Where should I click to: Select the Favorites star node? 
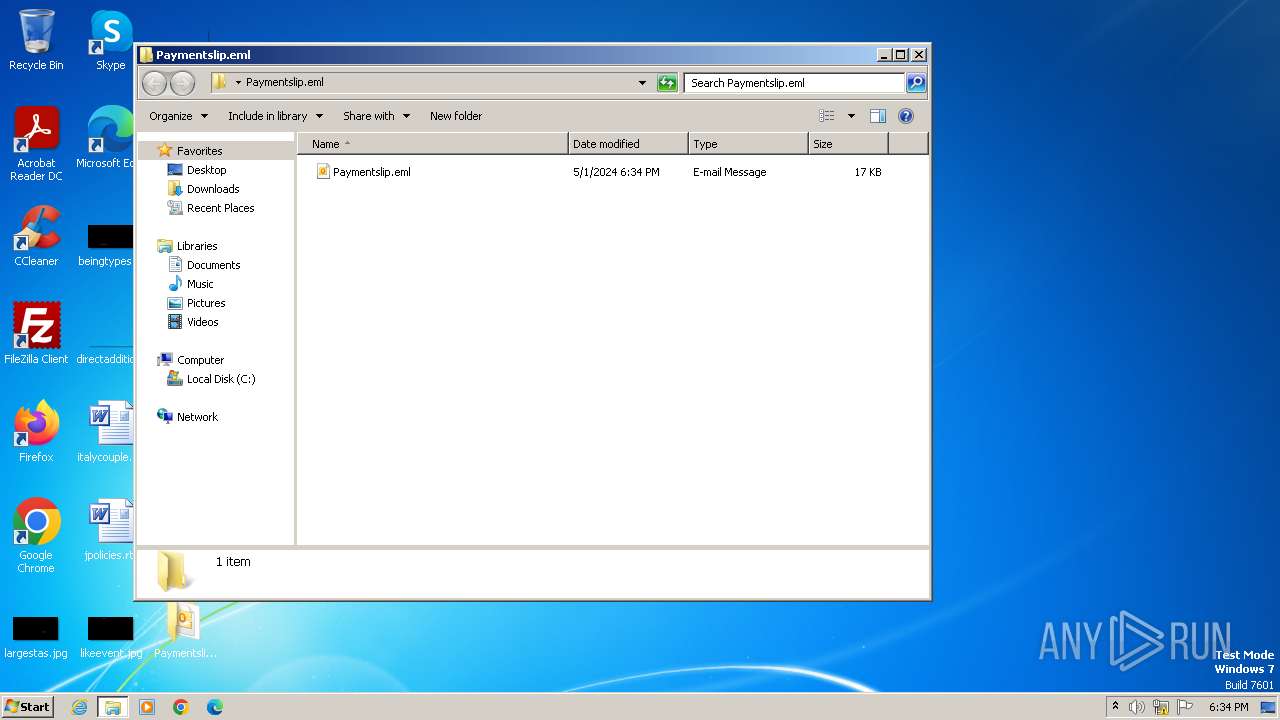pyautogui.click(x=199, y=151)
